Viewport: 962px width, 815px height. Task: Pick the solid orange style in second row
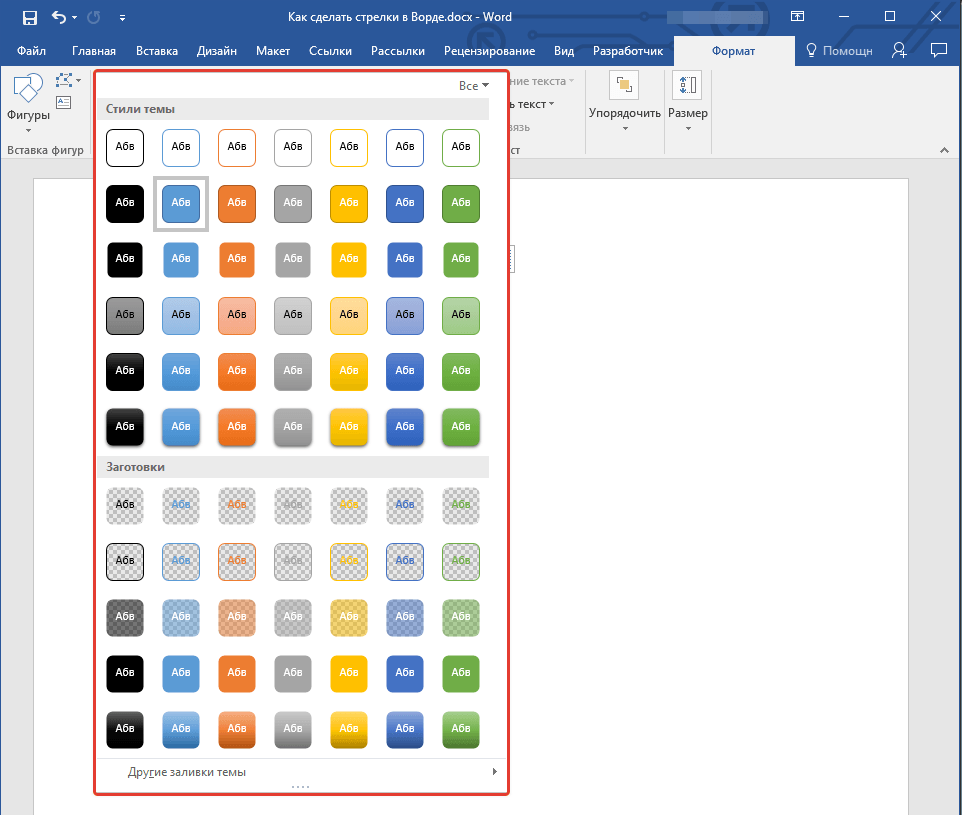(237, 203)
